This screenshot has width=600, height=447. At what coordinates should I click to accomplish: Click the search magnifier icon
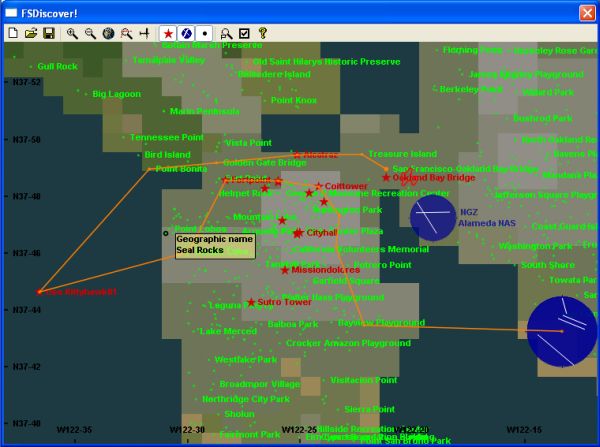(x=228, y=33)
